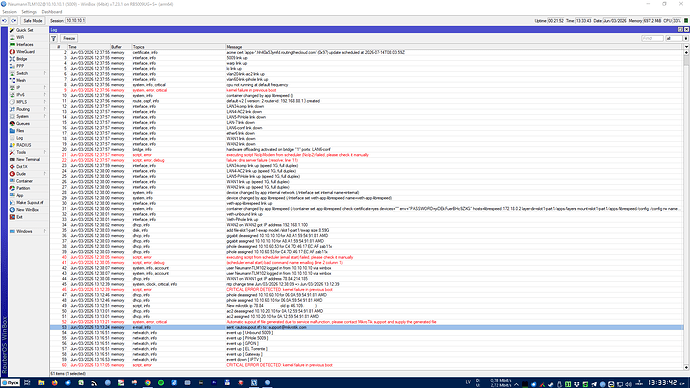Expand the System submenu

[x=28, y=116]
